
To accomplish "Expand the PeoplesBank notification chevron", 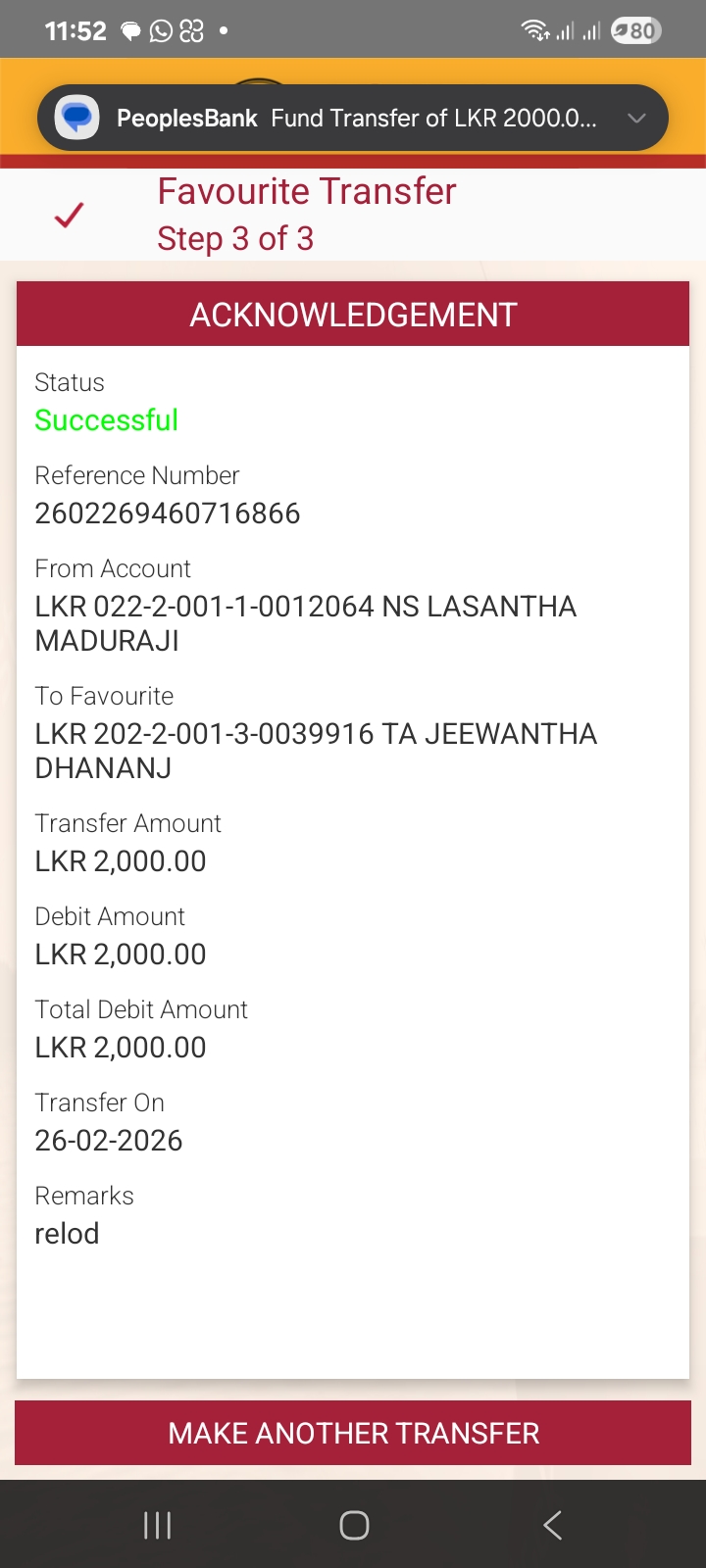I will [x=636, y=119].
